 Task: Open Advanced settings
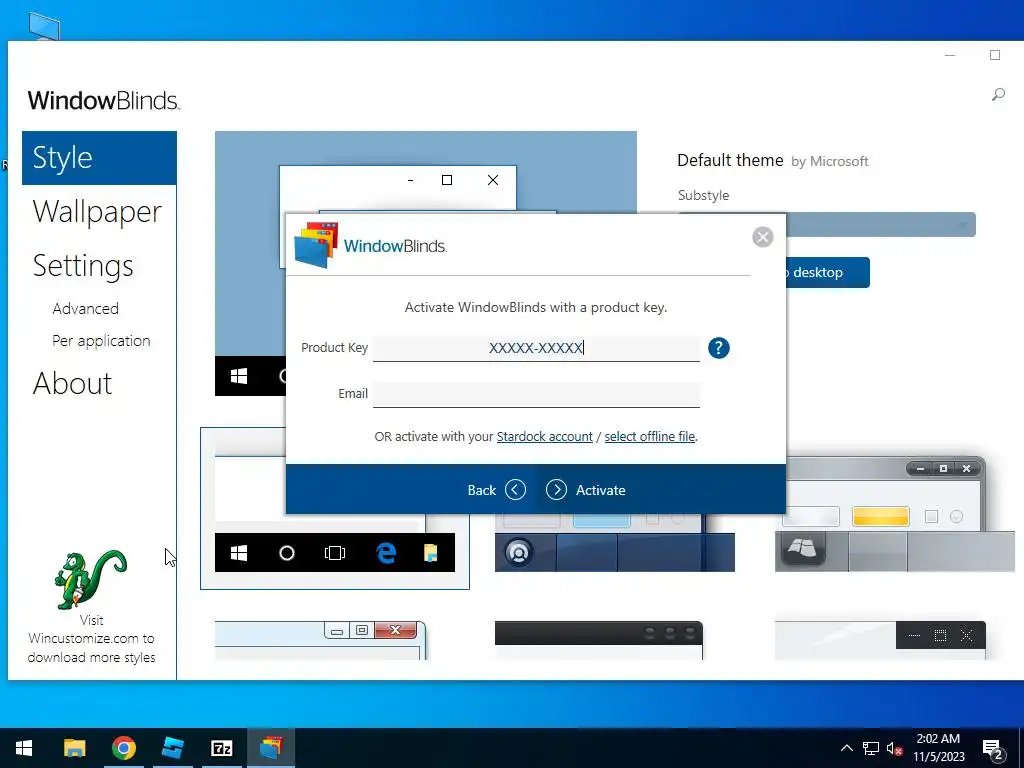pos(86,308)
